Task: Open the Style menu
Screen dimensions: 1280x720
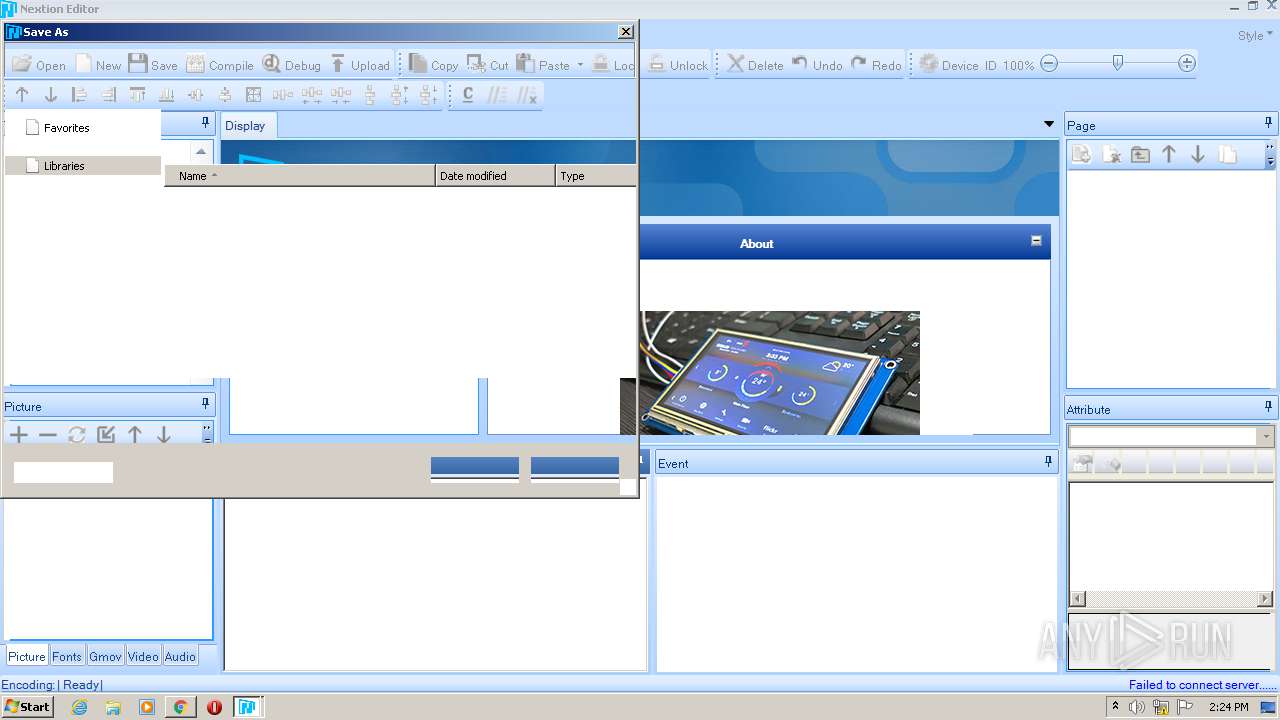Action: [1255, 35]
